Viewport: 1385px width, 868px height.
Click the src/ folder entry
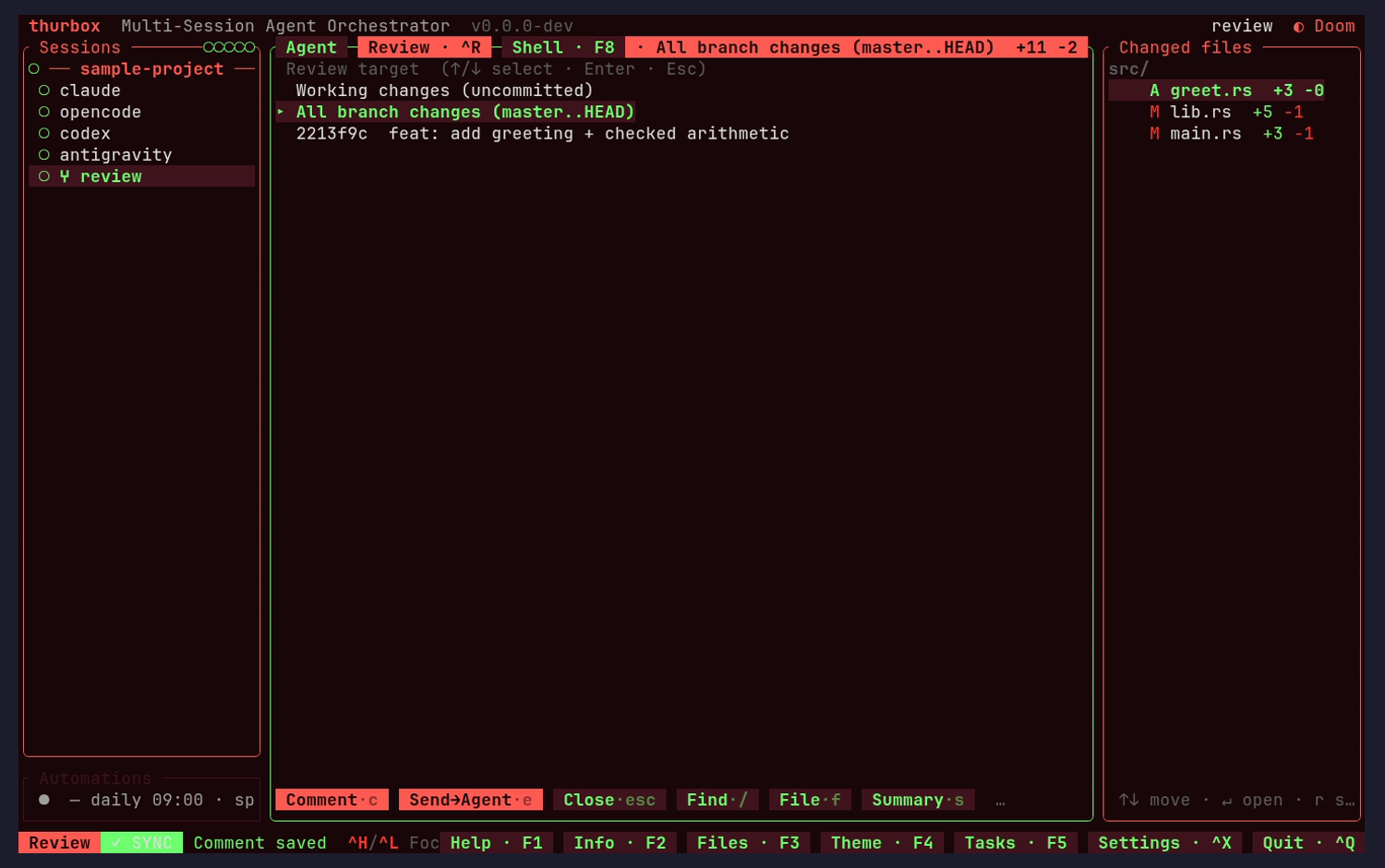[1128, 69]
